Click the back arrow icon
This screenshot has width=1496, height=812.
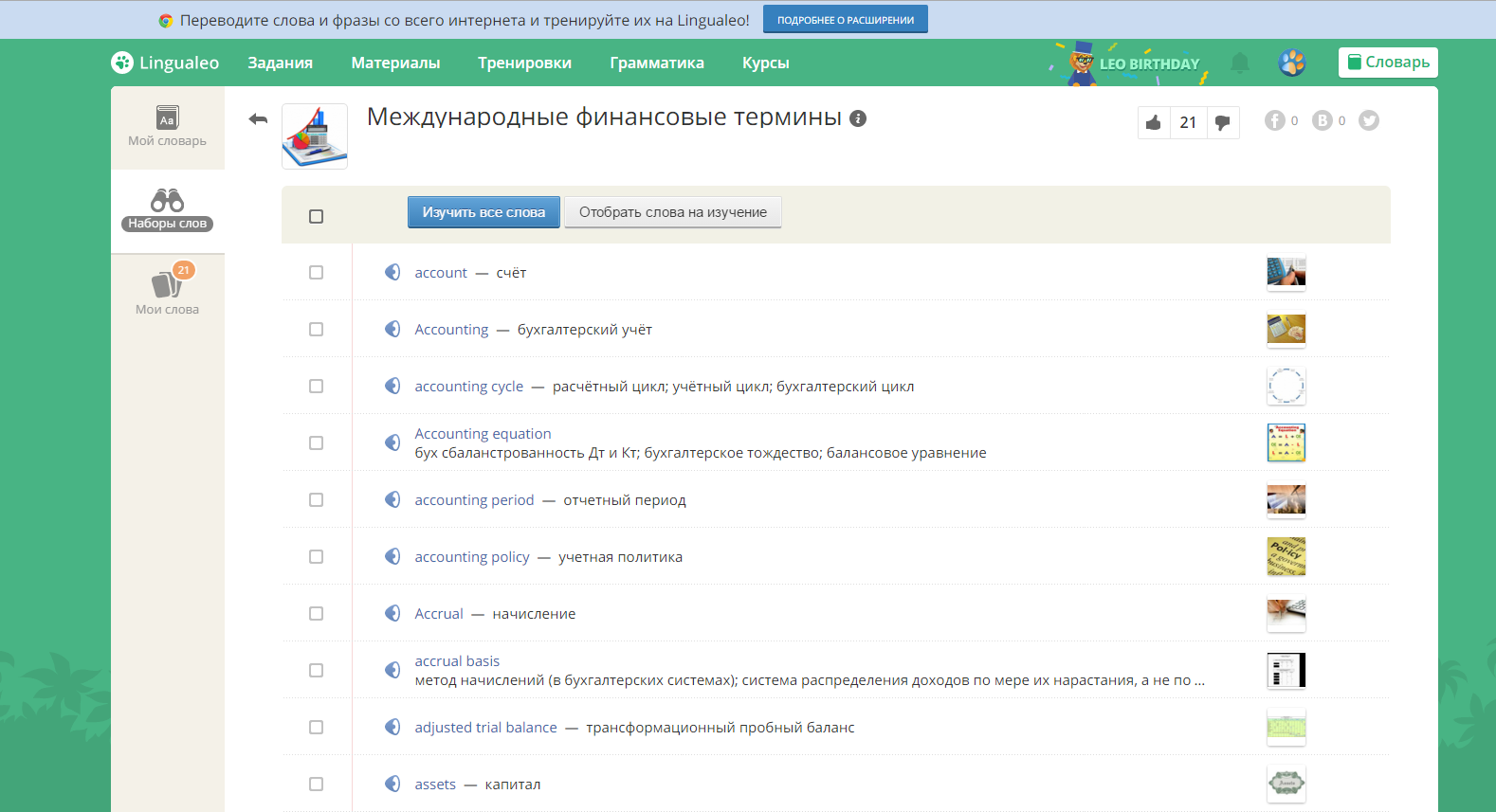[258, 118]
